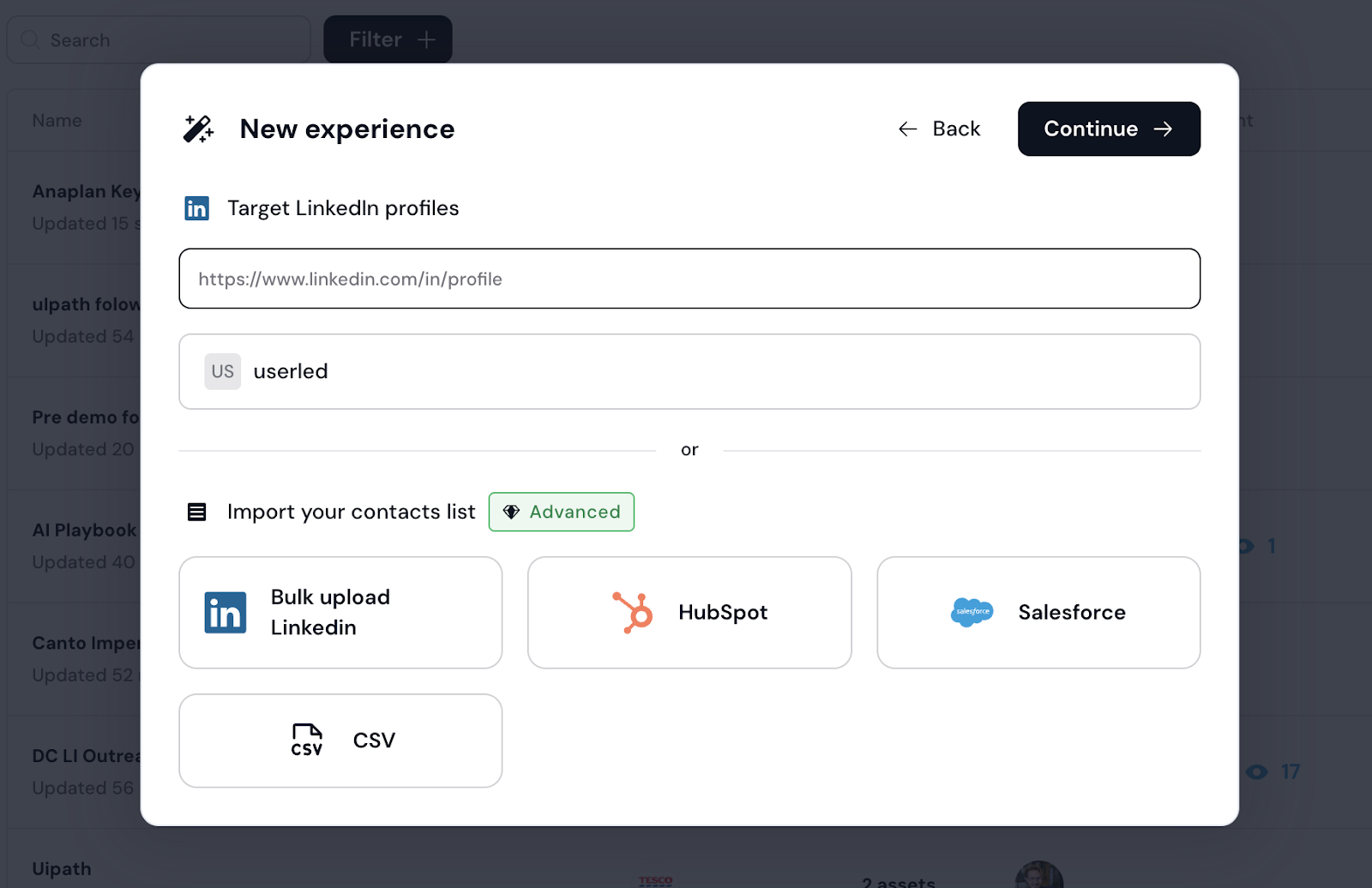Click the magic wand icon beside New experience
The width and height of the screenshot is (1372, 888).
(x=198, y=129)
